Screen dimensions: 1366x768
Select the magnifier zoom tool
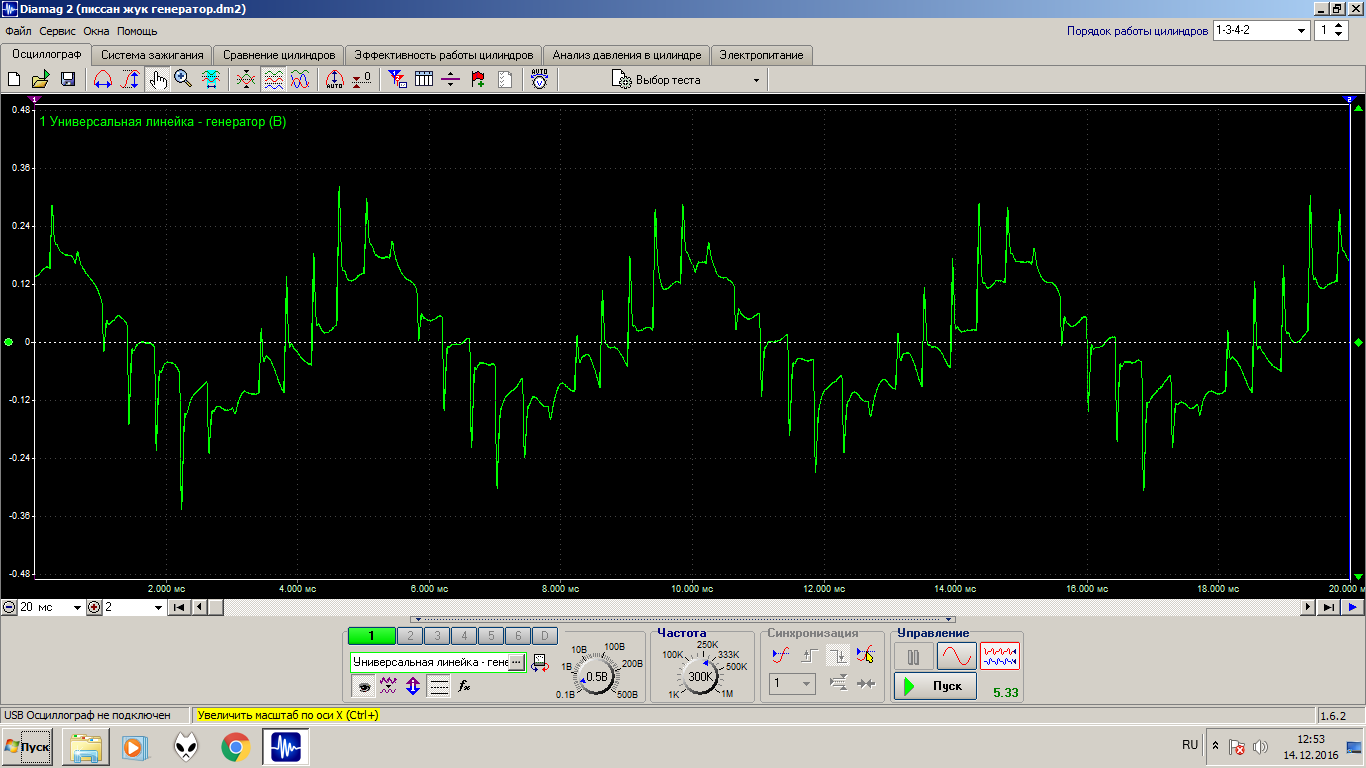[183, 79]
